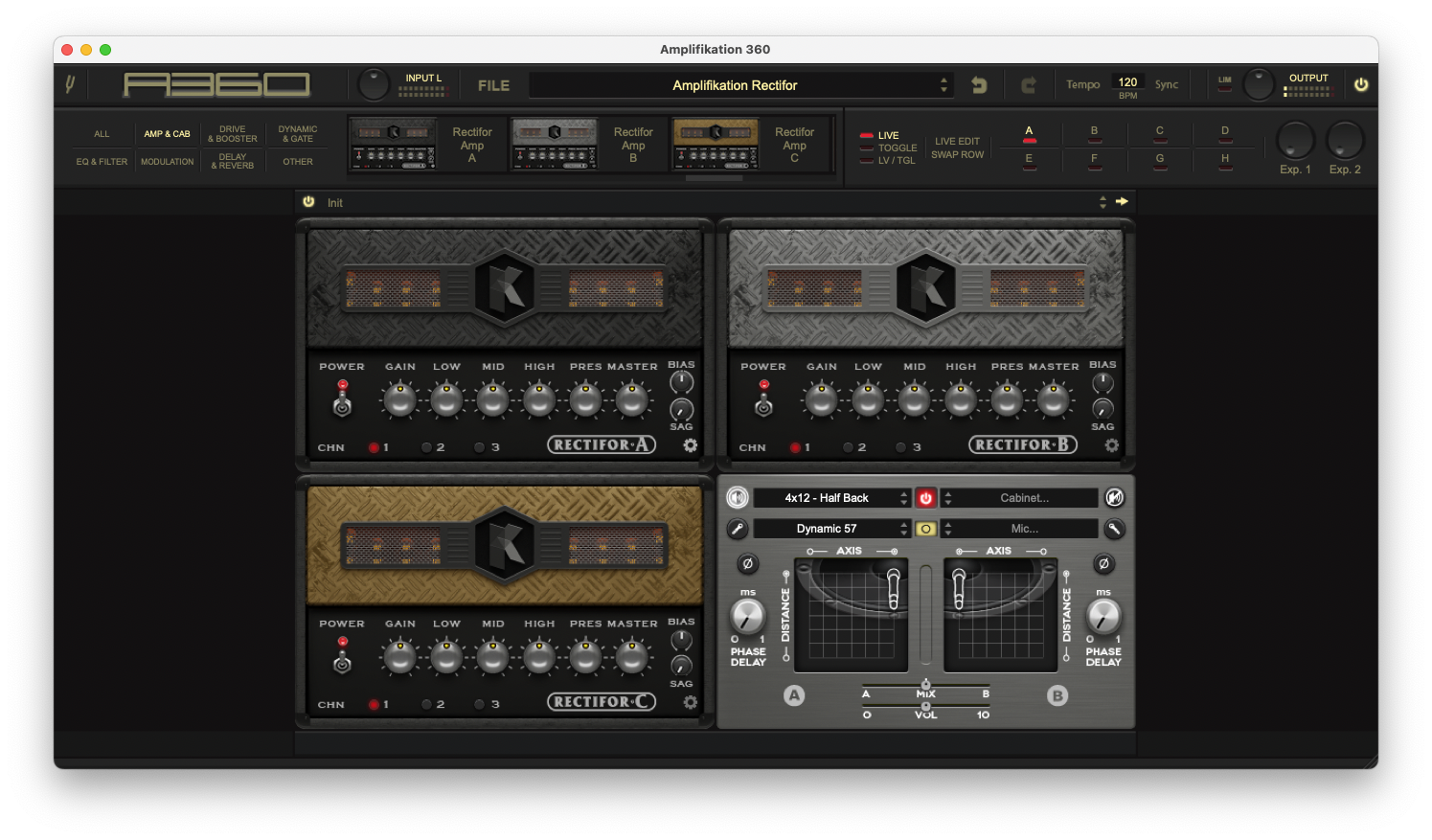Image resolution: width=1432 pixels, height=840 pixels.
Task: Flip Rectifor A power switch
Action: click(x=342, y=399)
